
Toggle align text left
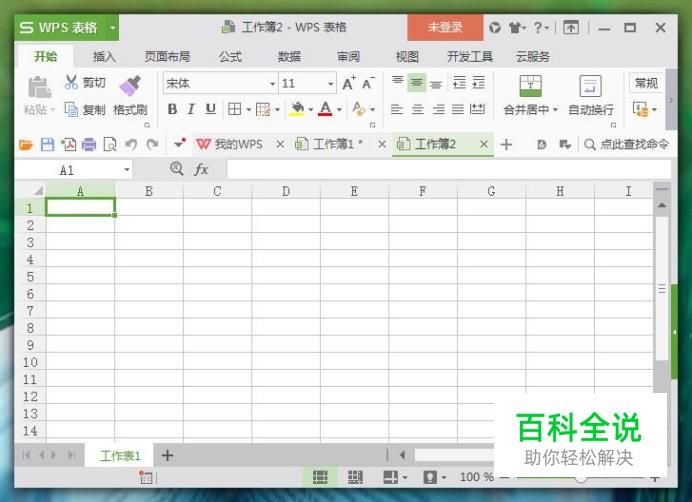click(x=397, y=109)
